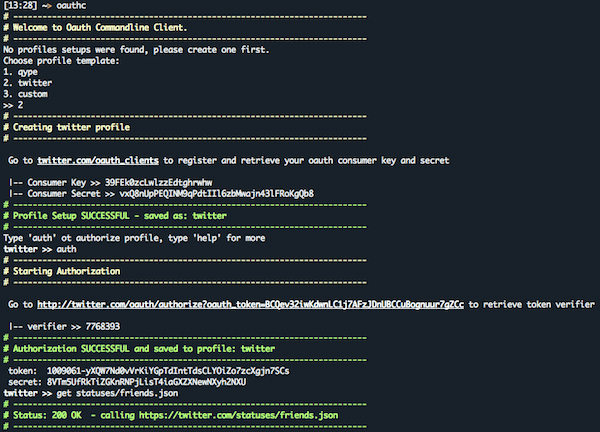600x432 pixels.
Task: Click the secret value starting 8VTm5
Action: pyautogui.click(x=147, y=382)
